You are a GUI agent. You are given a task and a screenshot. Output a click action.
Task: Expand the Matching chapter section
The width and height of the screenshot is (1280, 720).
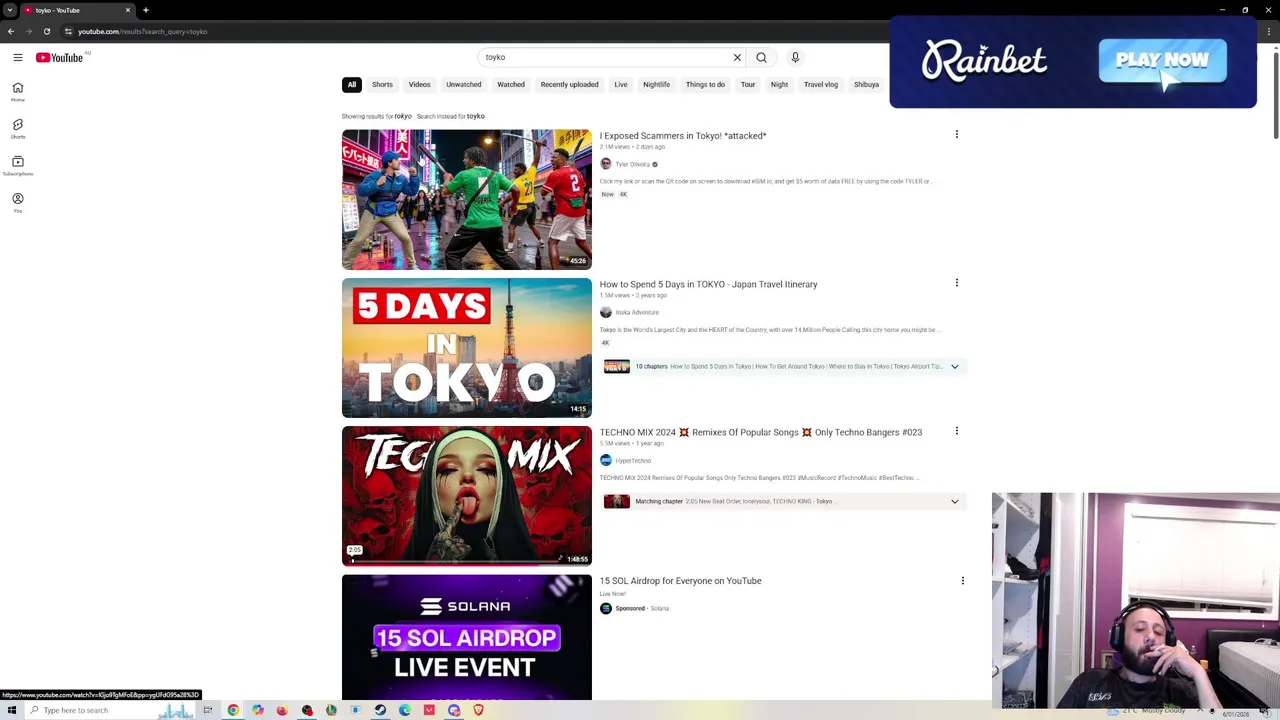pyautogui.click(x=955, y=501)
